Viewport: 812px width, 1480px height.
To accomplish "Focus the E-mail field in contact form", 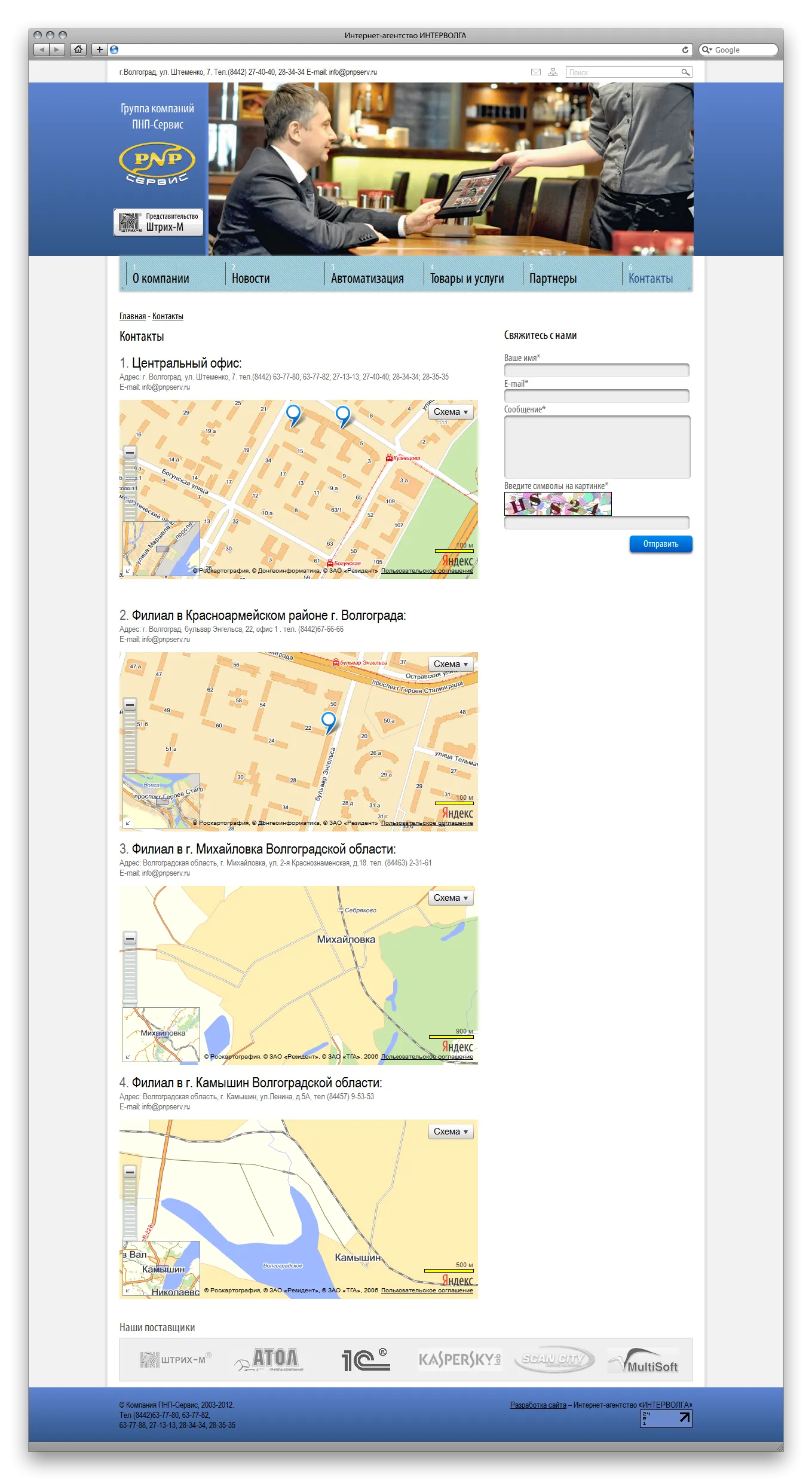I will (597, 396).
